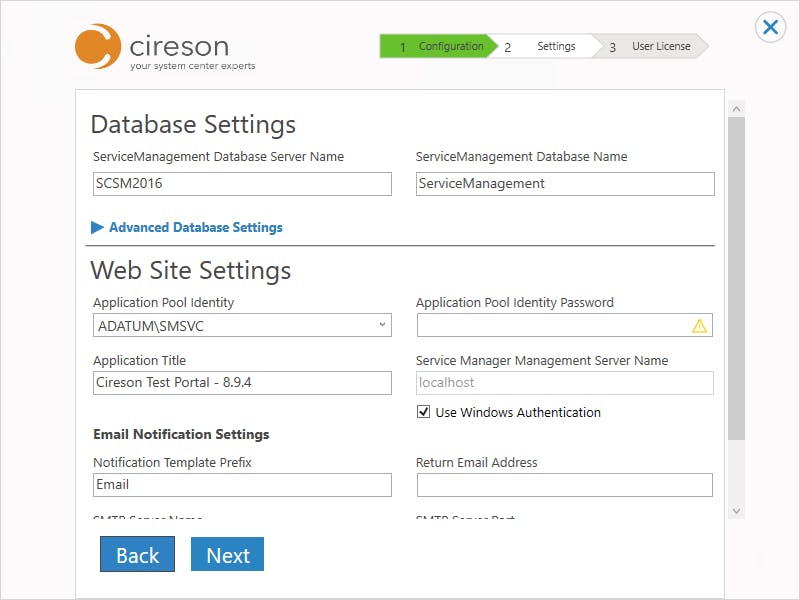
Task: Close the installer with the X icon
Action: (770, 27)
